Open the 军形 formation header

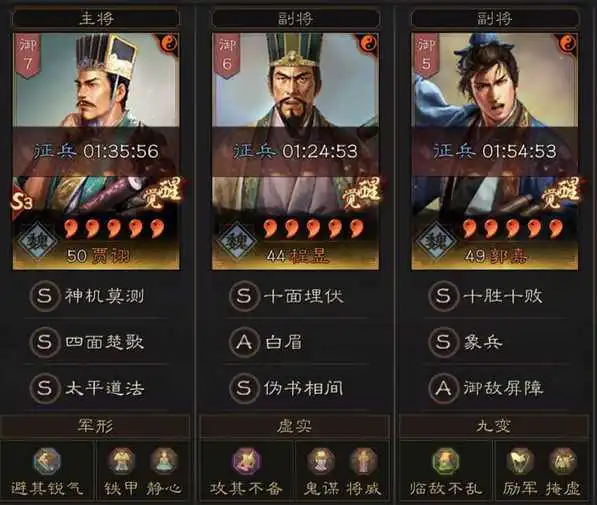coord(95,426)
